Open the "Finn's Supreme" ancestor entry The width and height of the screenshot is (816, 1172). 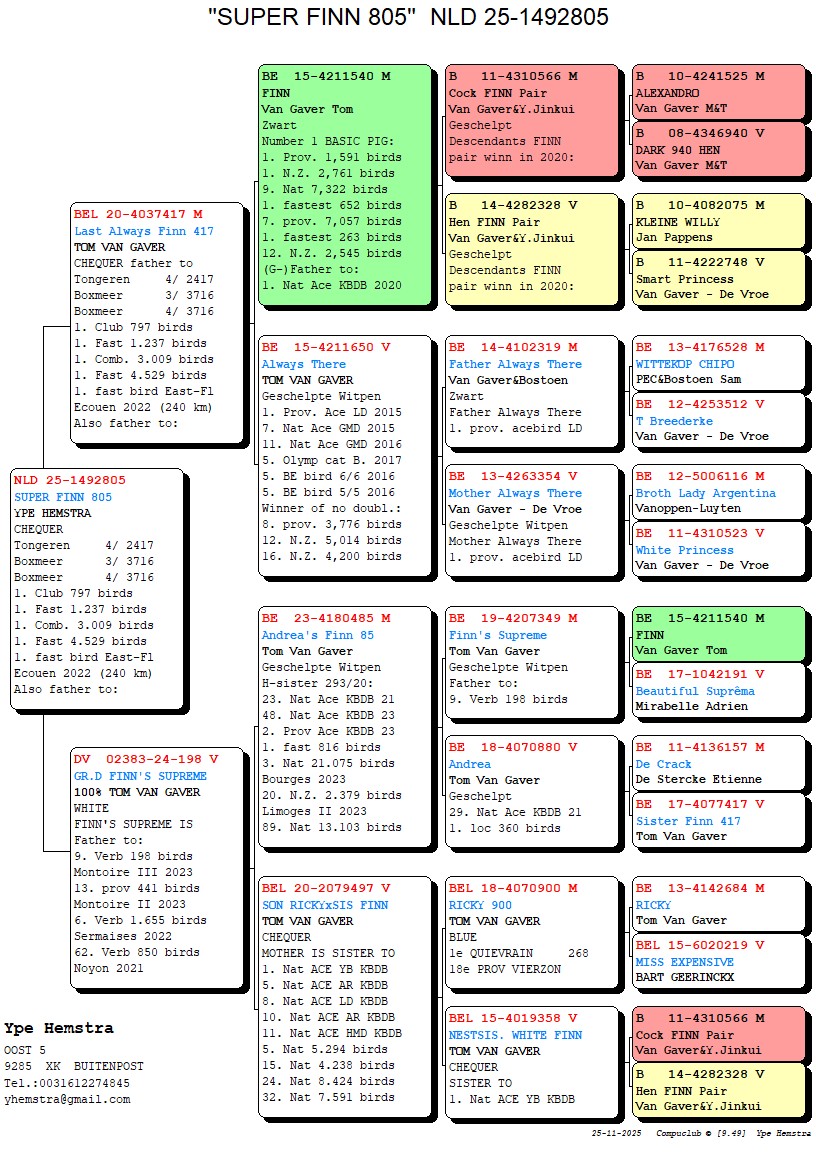point(497,635)
